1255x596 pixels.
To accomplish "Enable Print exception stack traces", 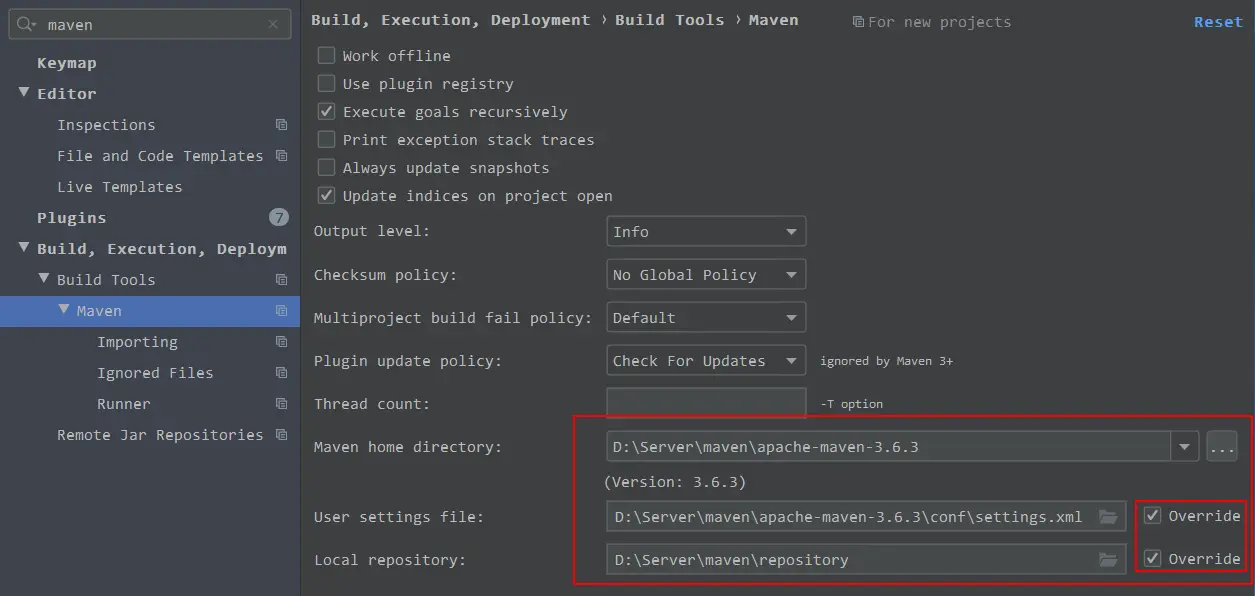I will coord(326,139).
